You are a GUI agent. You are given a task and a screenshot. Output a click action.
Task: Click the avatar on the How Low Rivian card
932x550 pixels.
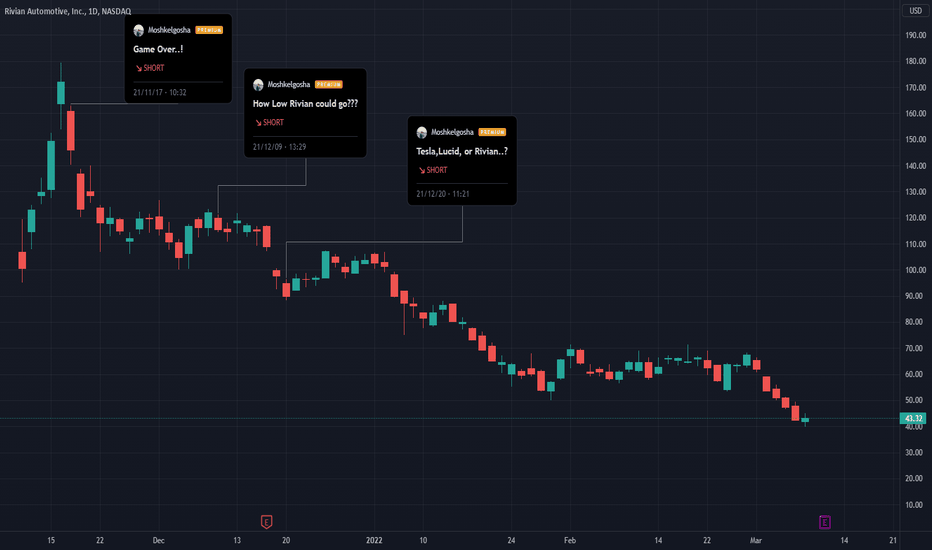point(258,85)
